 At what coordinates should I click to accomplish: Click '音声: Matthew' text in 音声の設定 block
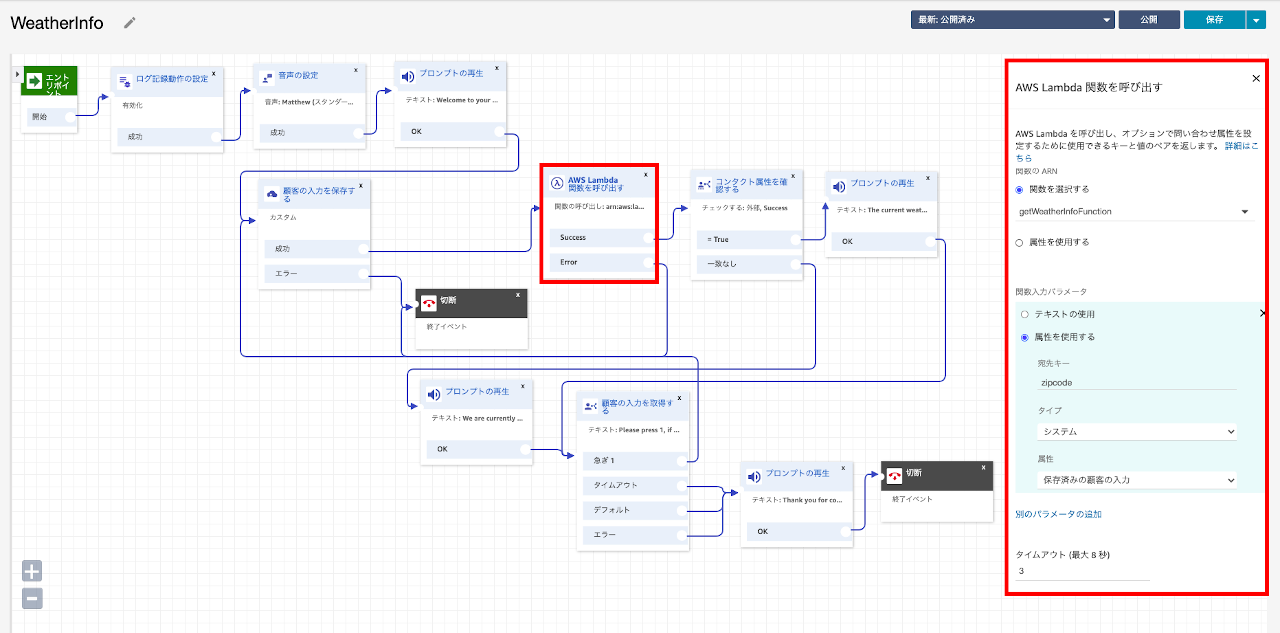pos(308,102)
